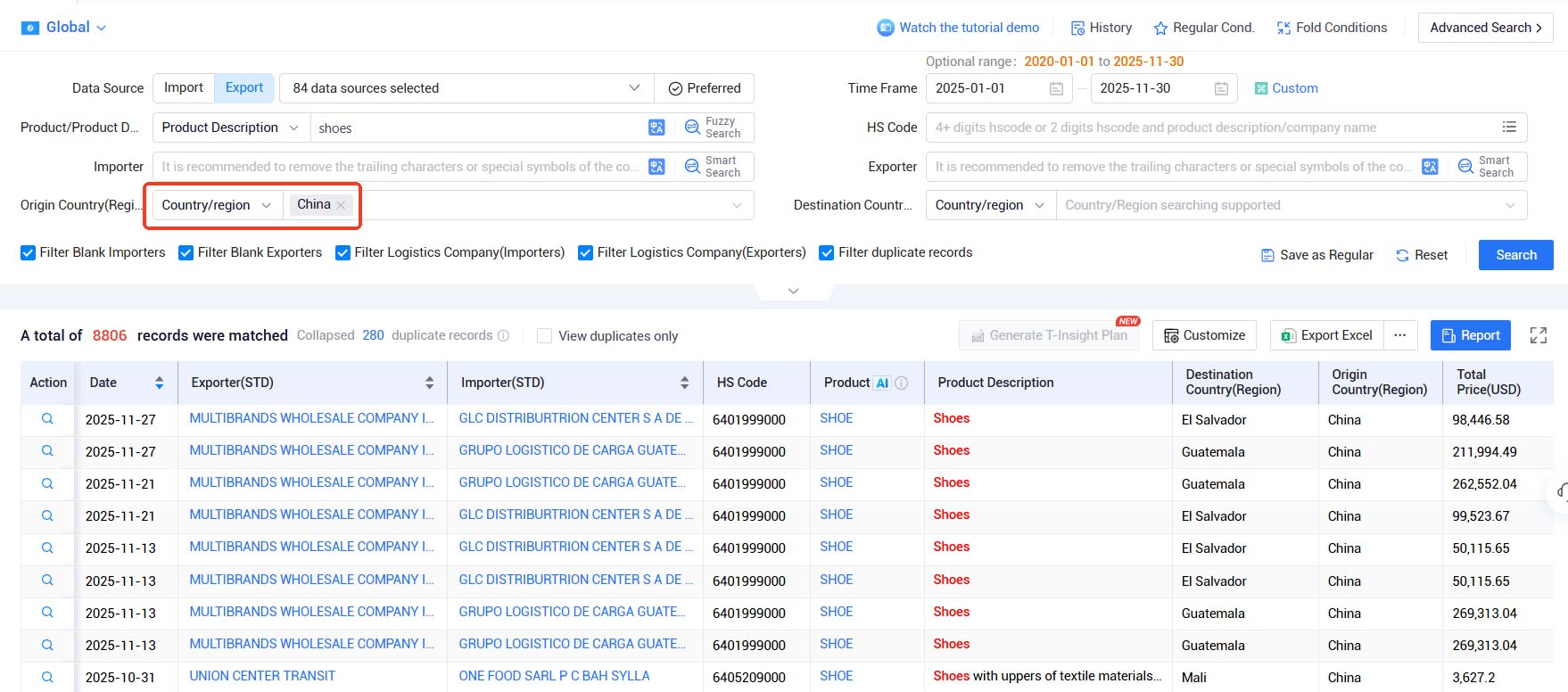Open Advanced Search
This screenshot has height=692, width=1568.
1486,28
